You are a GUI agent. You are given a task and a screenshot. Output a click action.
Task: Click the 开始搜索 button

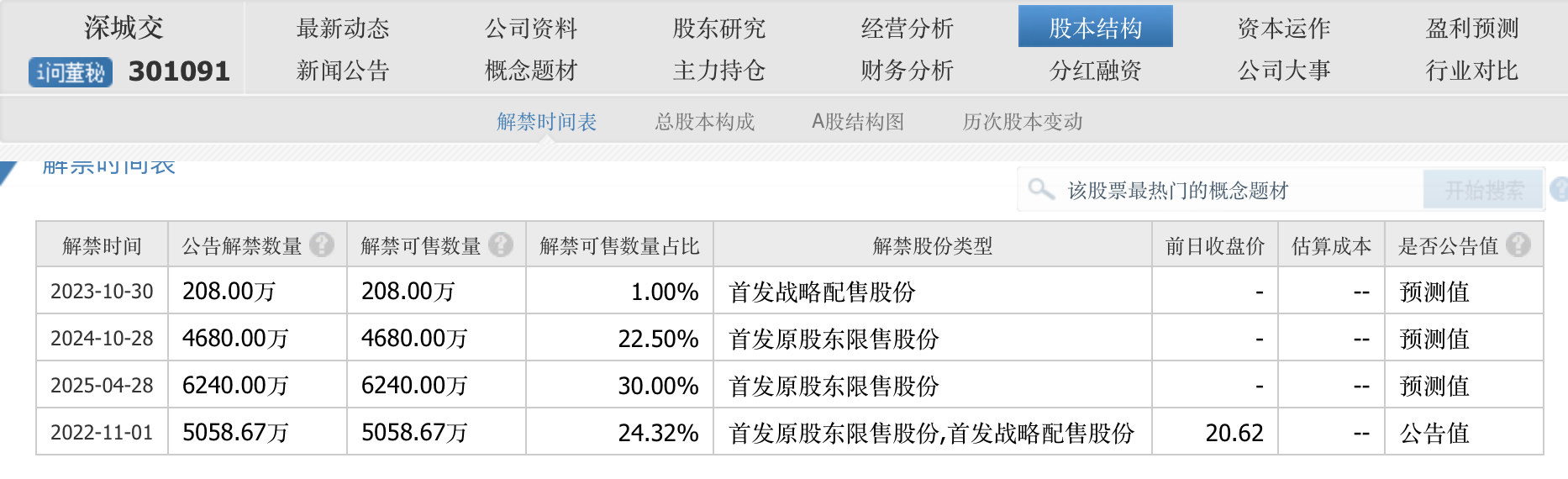pos(1483,190)
